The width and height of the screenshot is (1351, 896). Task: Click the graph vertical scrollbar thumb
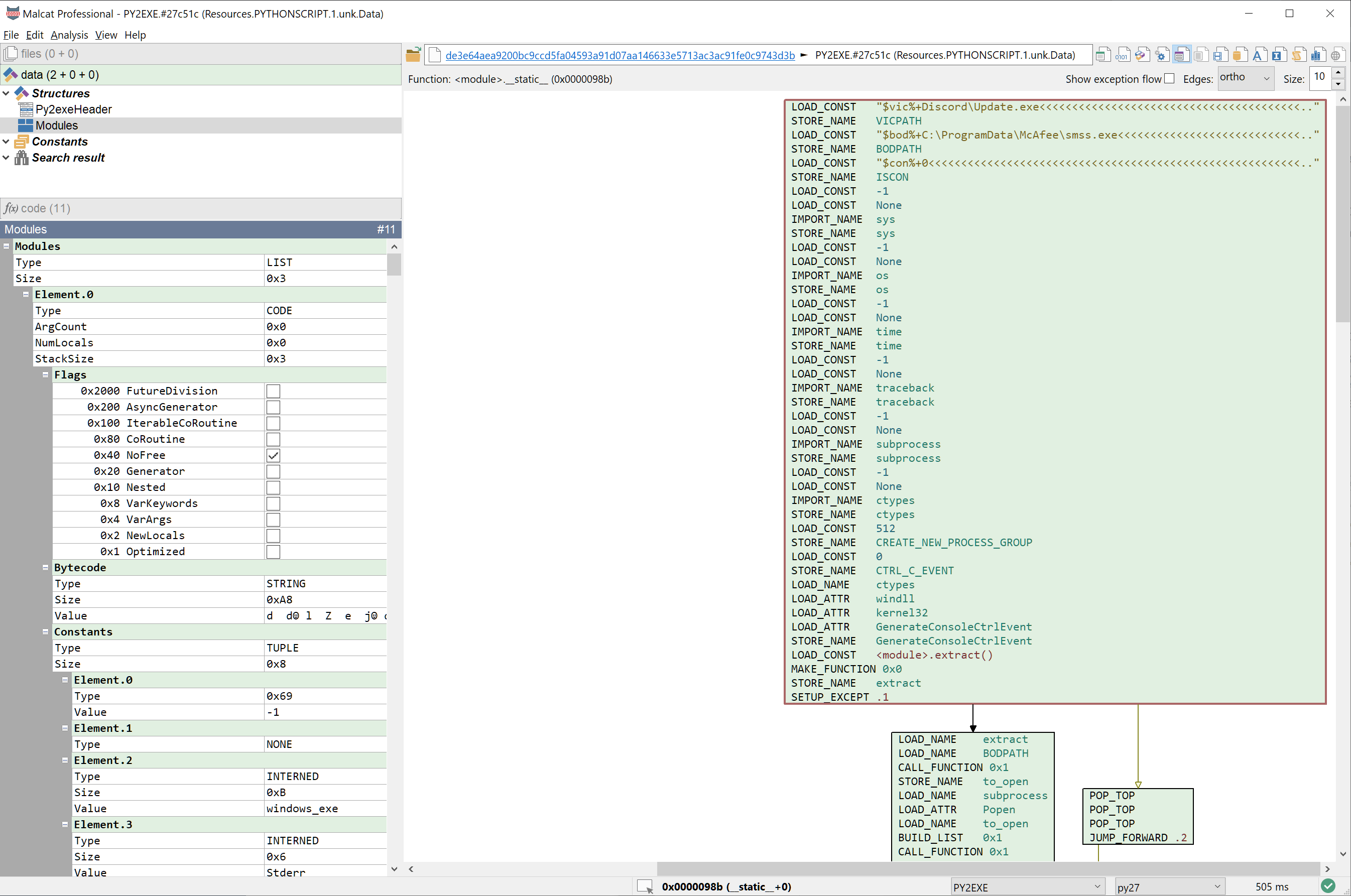pyautogui.click(x=1342, y=214)
